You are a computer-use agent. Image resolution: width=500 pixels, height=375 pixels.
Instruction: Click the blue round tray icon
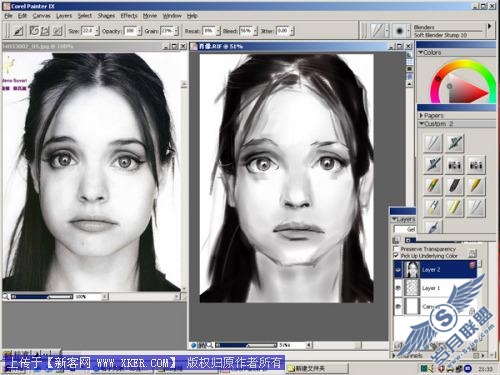click(467, 369)
